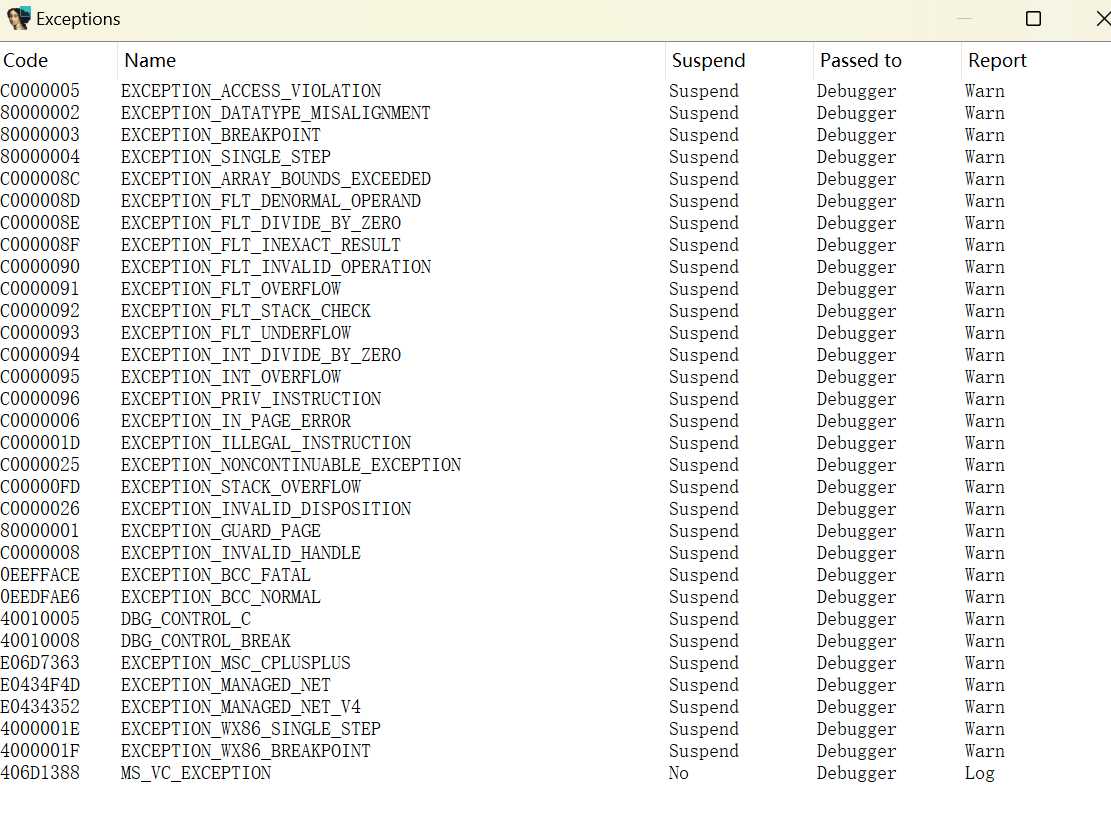Click Debugger value for EXCEPTION_GUARD_PAGE
The image size is (1111, 832).
click(856, 531)
